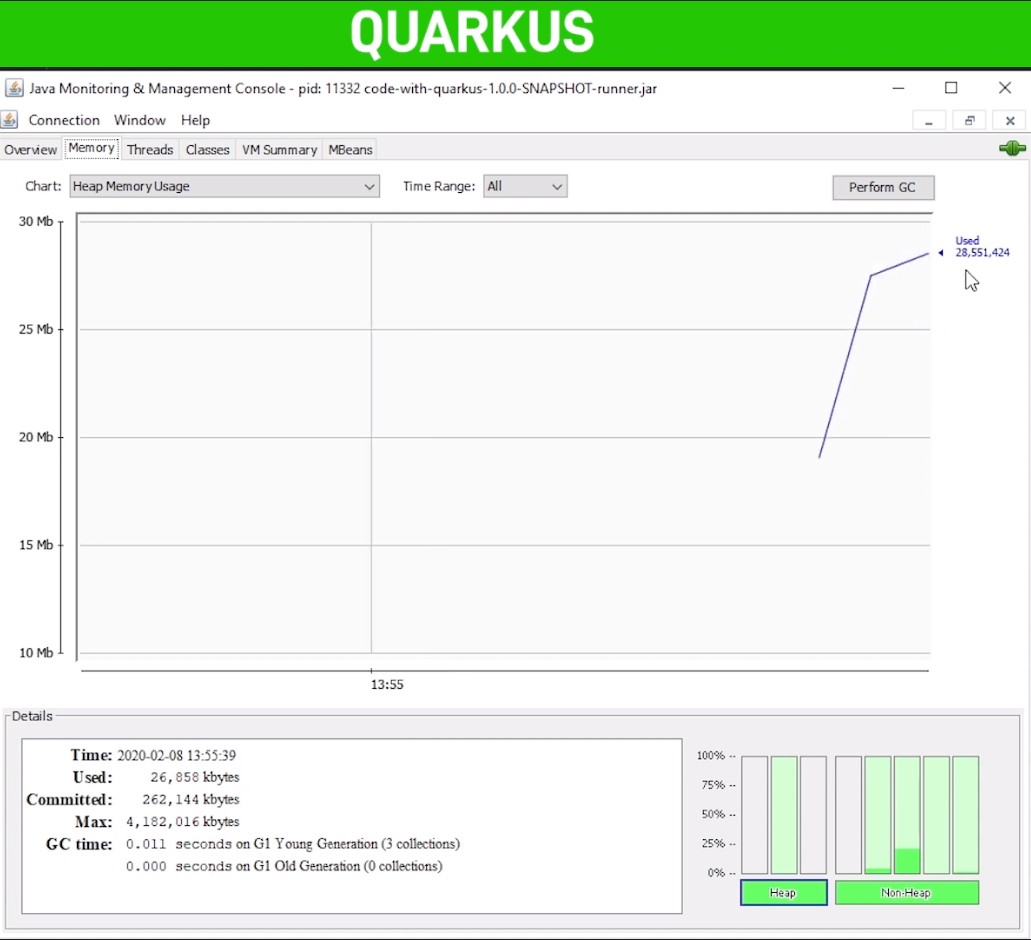1031x940 pixels.
Task: Click the green connection status icon
Action: [x=1012, y=149]
